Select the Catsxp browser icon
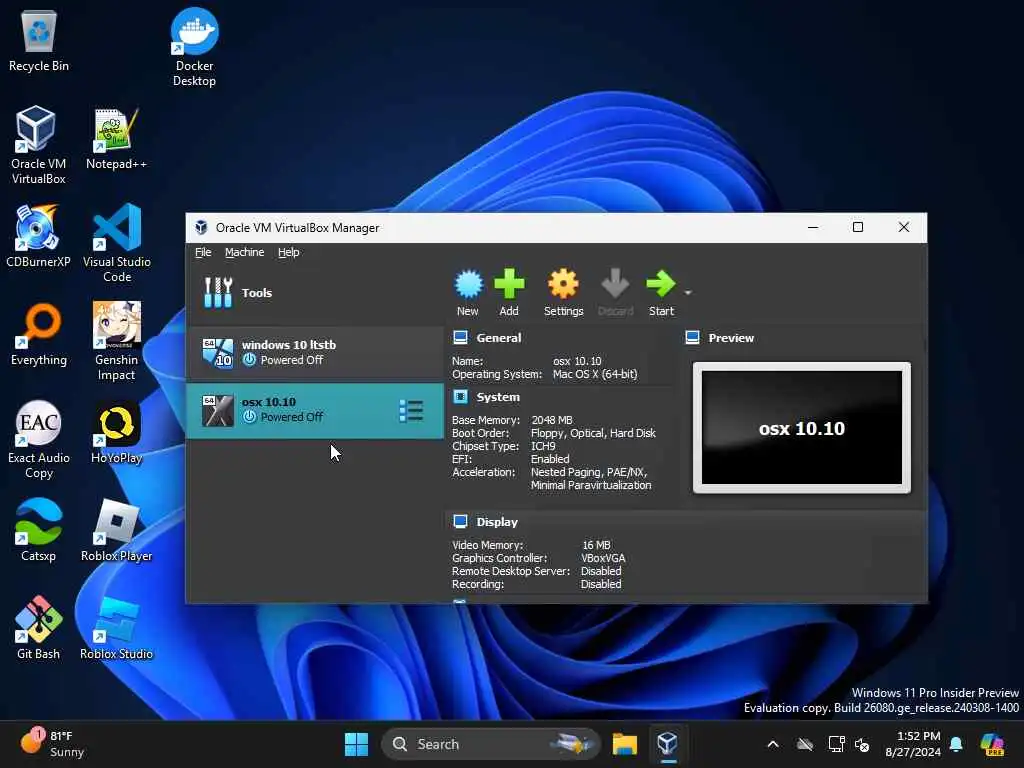The width and height of the screenshot is (1024, 768). point(39,530)
